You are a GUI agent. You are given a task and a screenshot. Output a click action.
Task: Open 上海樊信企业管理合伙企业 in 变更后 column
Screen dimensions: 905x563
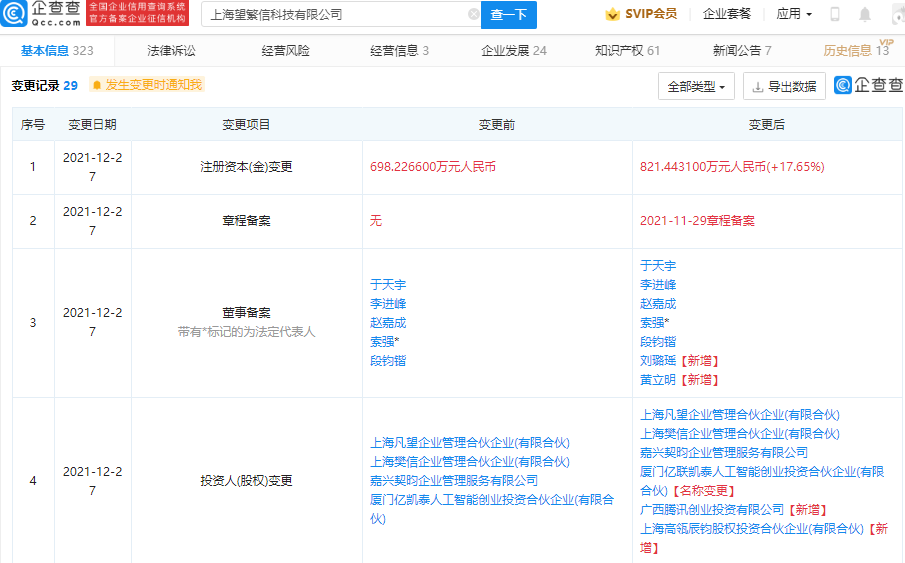click(x=740, y=434)
